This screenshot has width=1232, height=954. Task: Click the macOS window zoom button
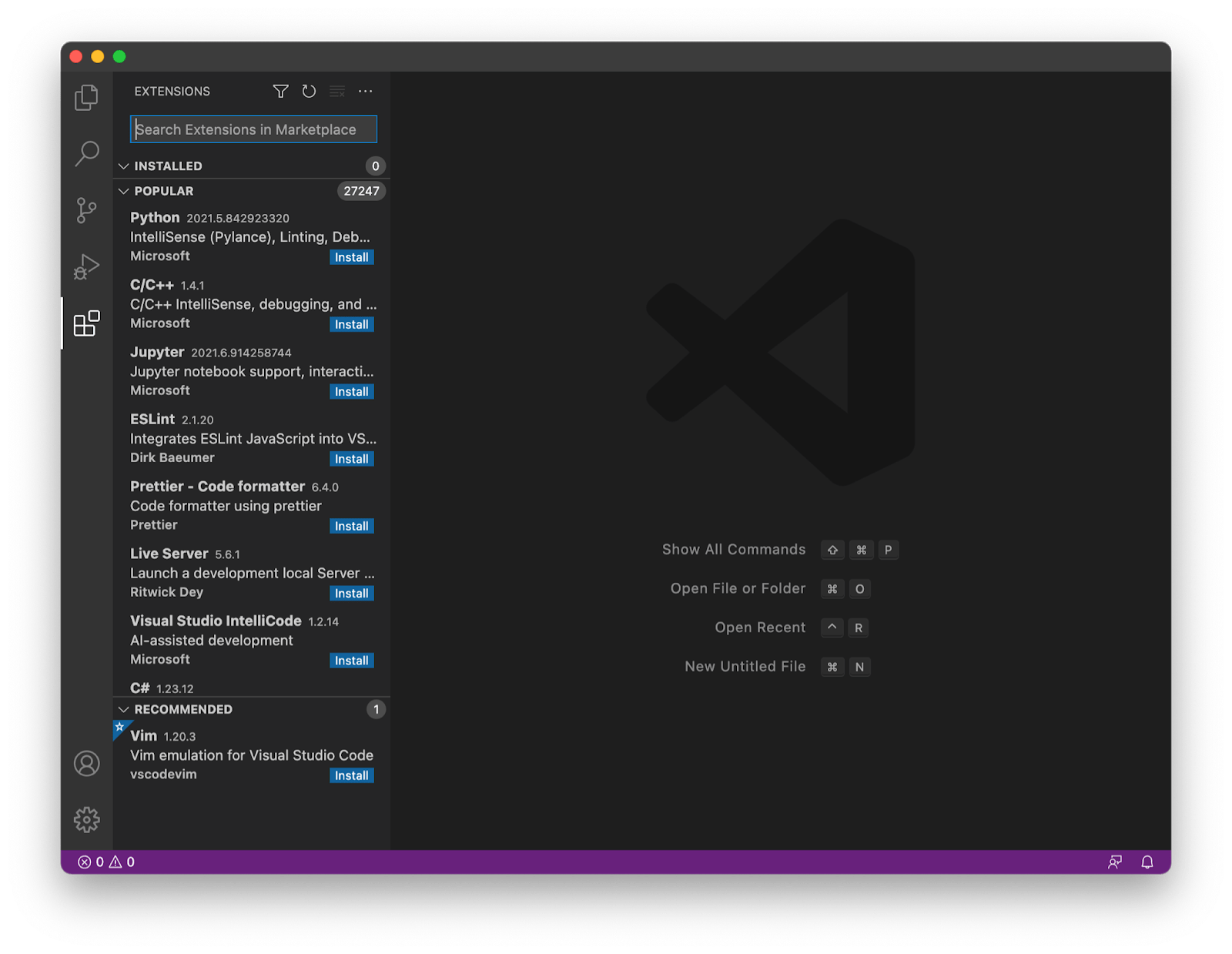coord(119,56)
